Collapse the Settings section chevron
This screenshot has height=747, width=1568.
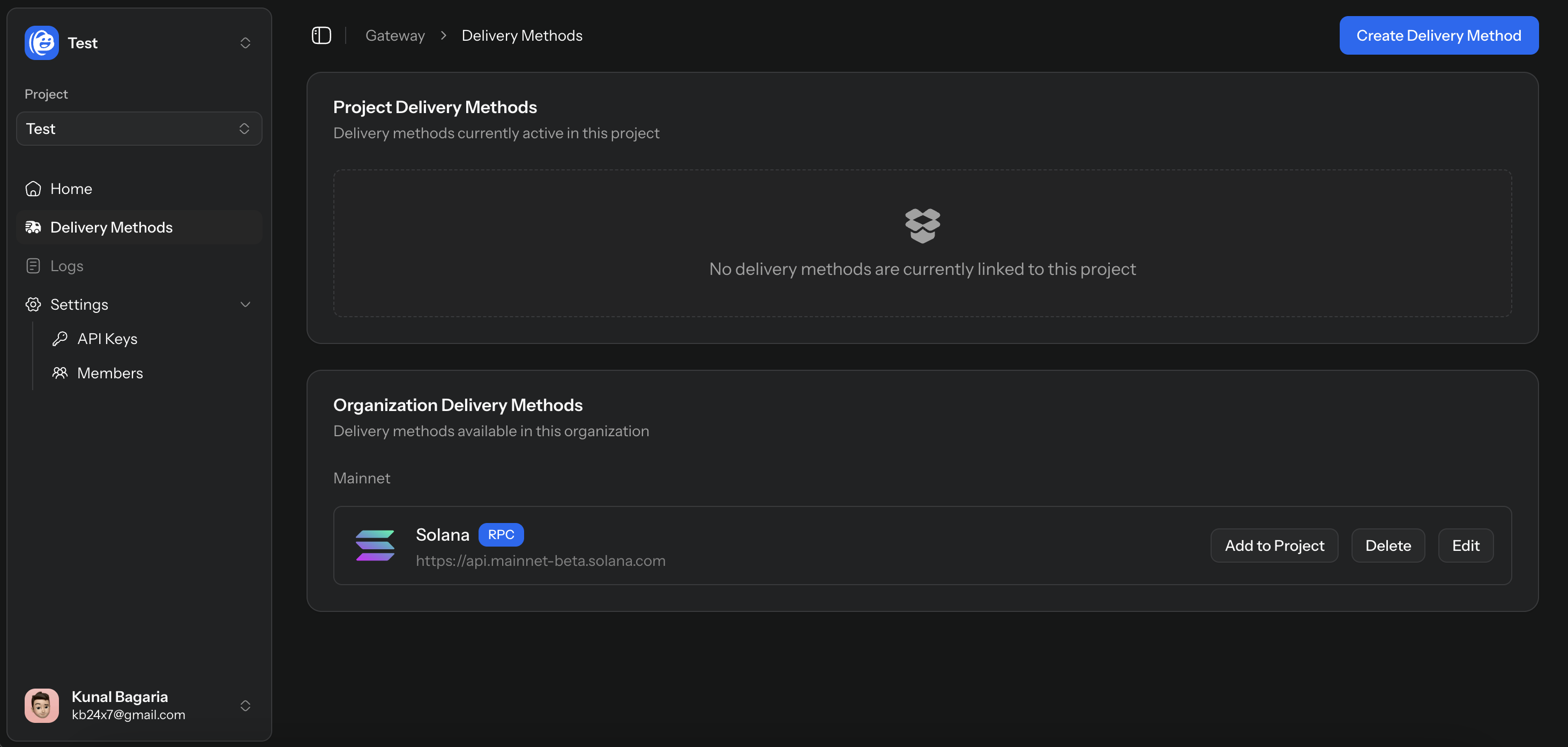(x=245, y=304)
